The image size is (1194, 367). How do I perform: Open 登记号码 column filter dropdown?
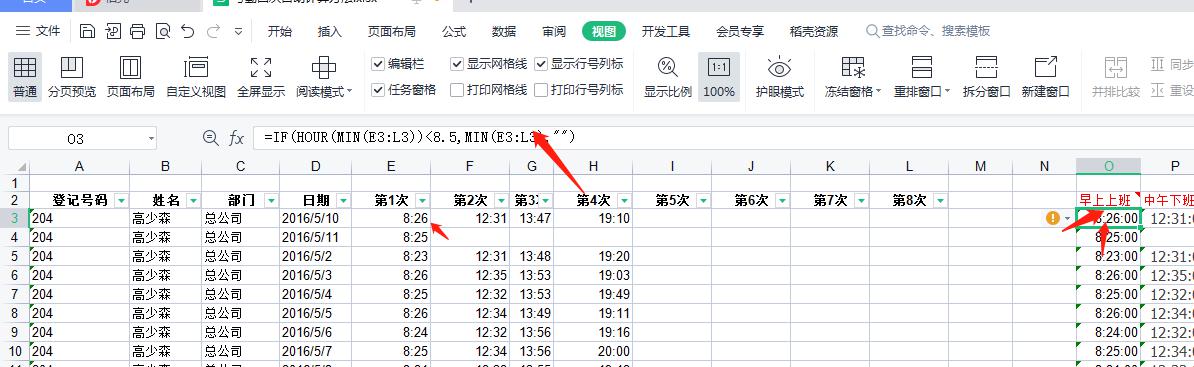(121, 200)
